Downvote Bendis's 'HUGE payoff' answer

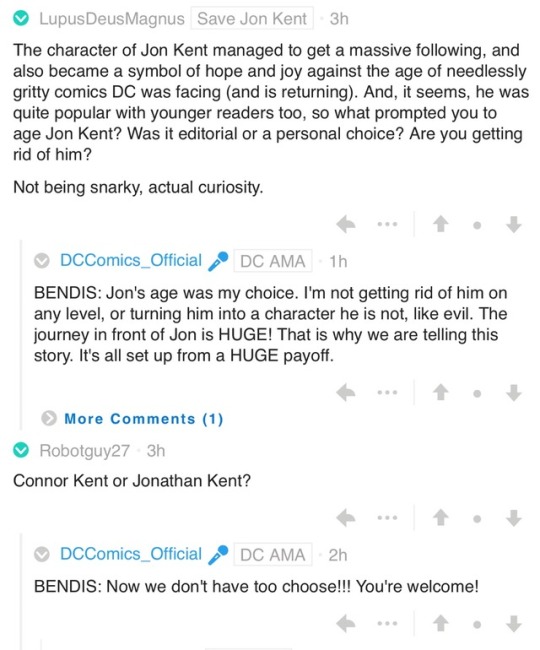click(513, 392)
